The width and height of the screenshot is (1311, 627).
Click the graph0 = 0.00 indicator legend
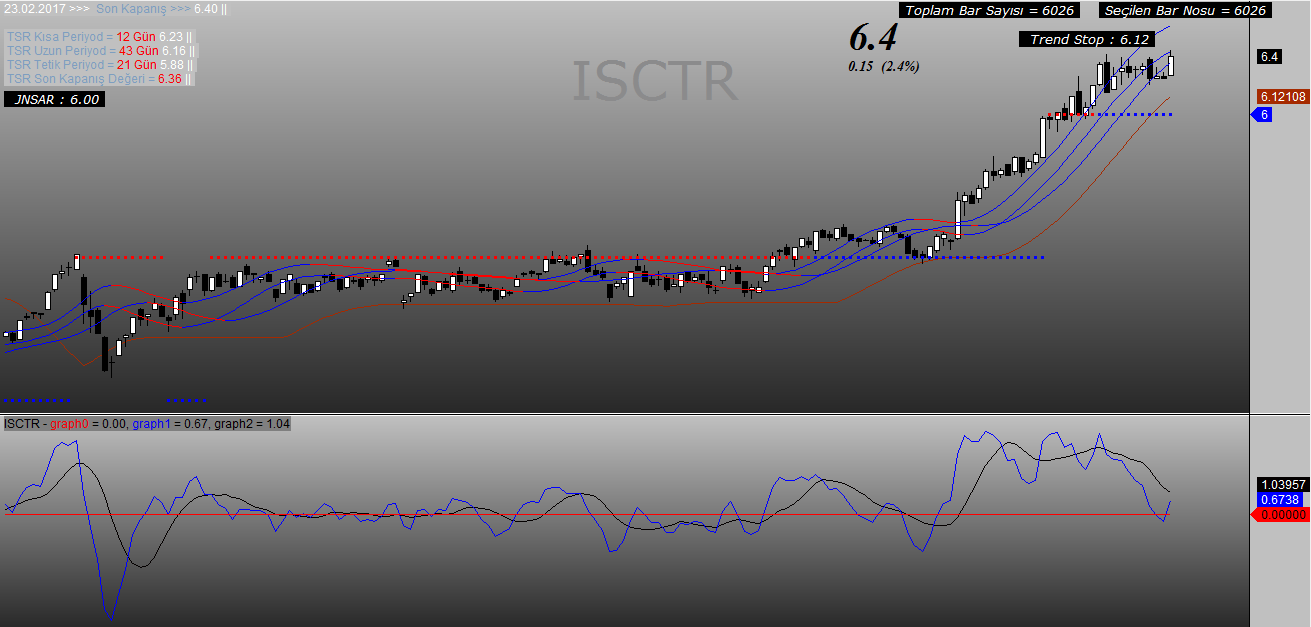click(89, 424)
